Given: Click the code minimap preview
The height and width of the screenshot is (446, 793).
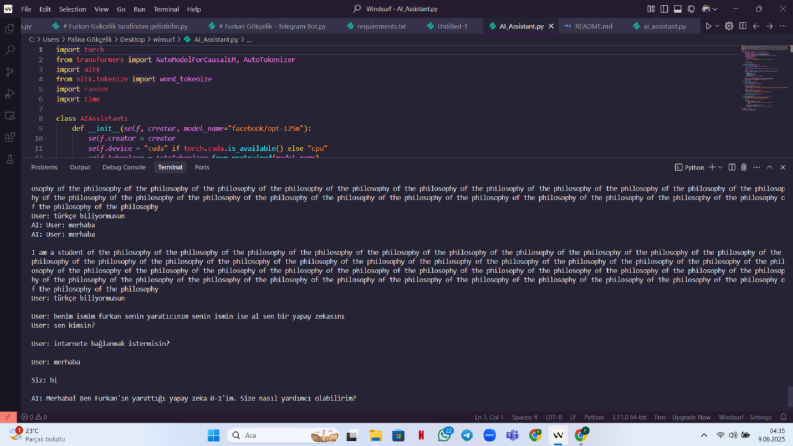Looking at the screenshot, I should tap(765, 78).
